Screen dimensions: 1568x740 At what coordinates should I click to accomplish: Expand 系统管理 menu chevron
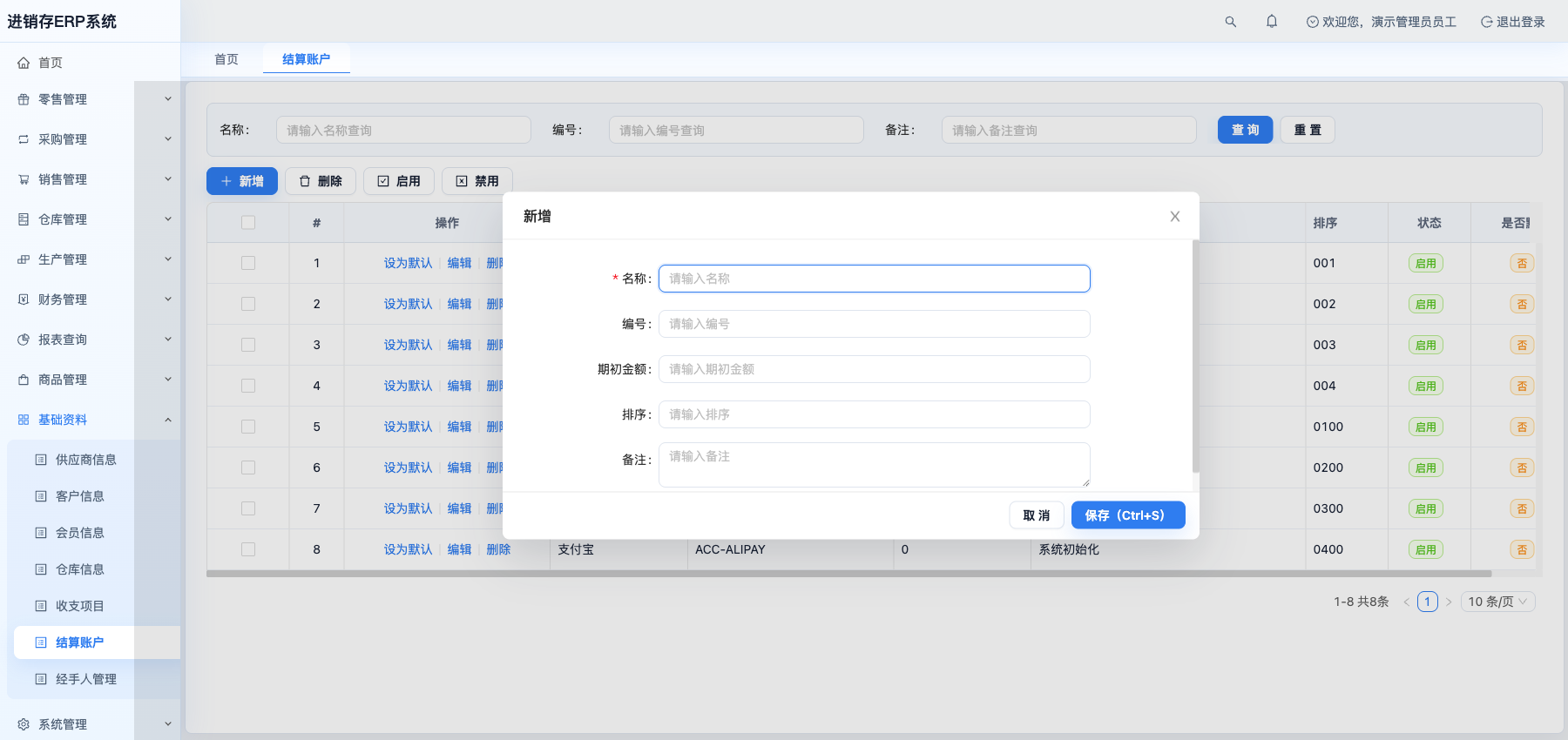pyautogui.click(x=168, y=724)
